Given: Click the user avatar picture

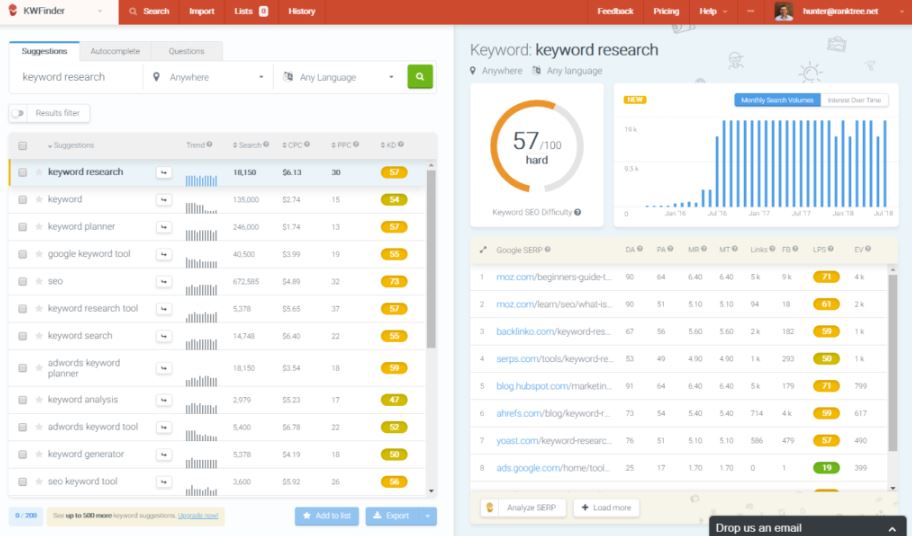Looking at the screenshot, I should (x=784, y=12).
